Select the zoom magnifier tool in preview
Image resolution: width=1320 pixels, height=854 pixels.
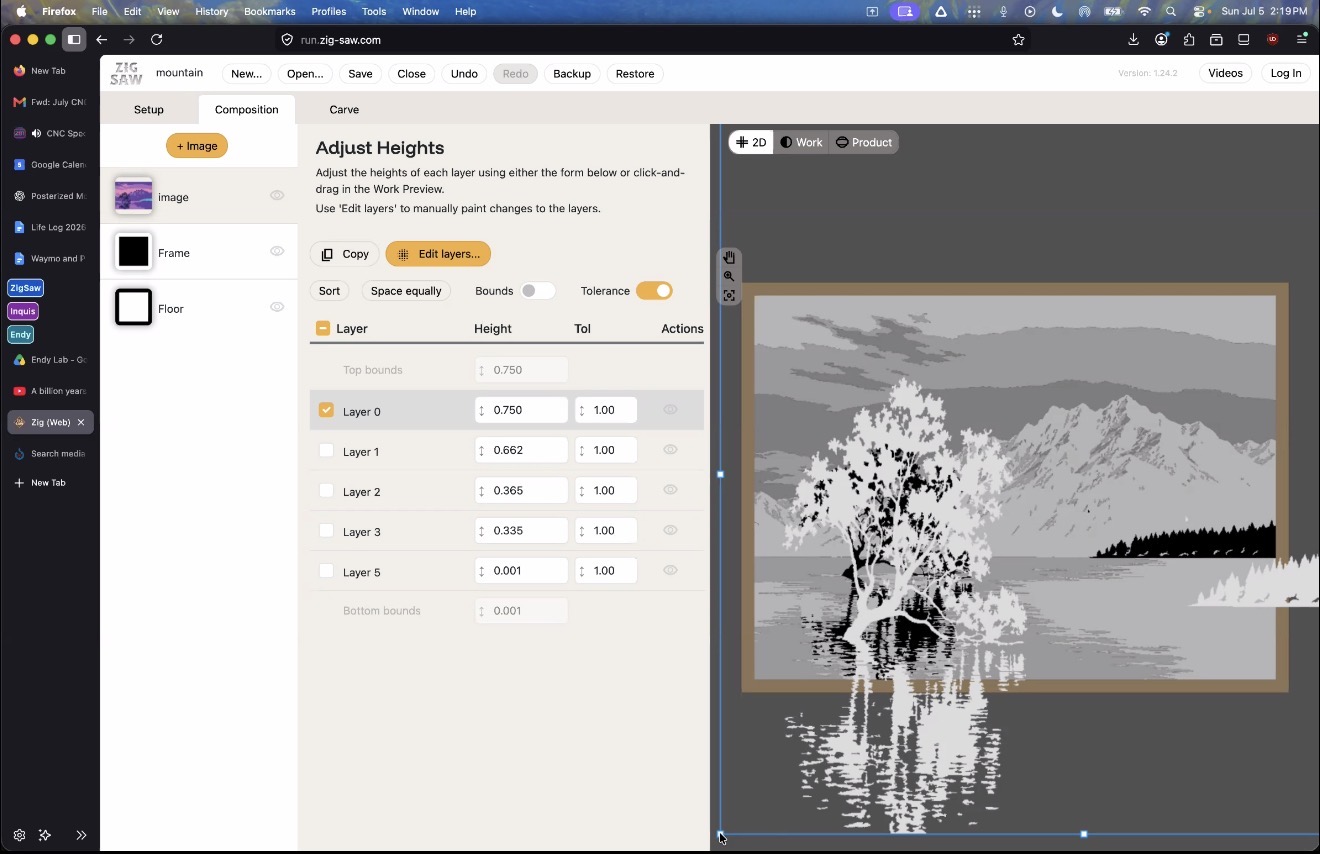pyautogui.click(x=729, y=277)
